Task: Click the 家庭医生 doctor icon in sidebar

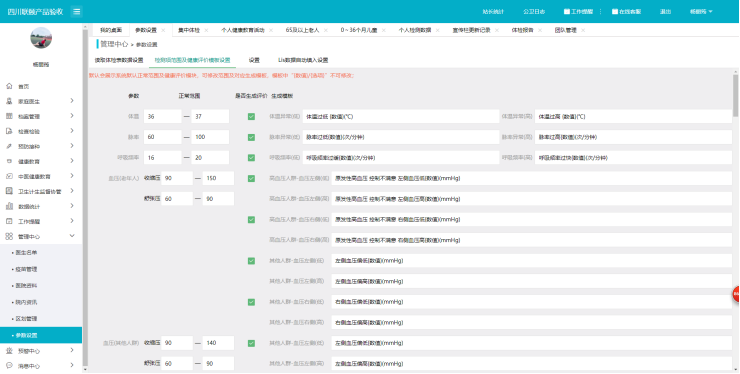Action: point(9,101)
